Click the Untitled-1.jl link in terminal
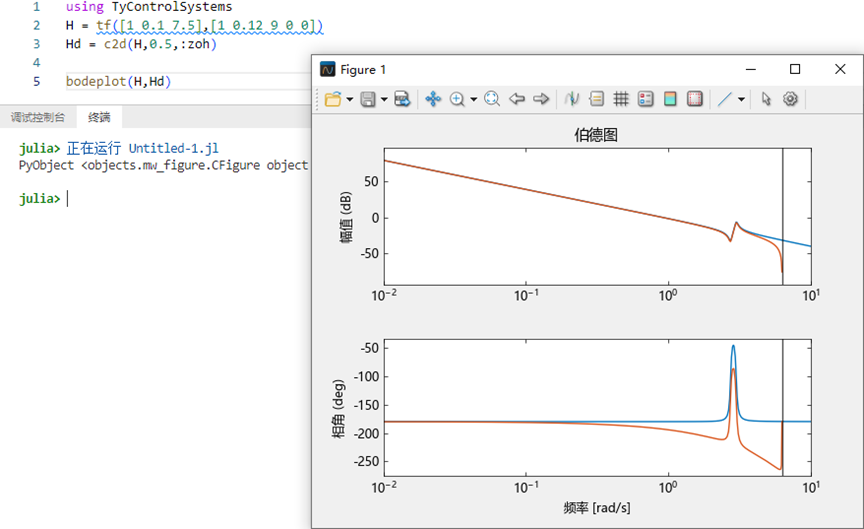The height and width of the screenshot is (529, 864). coord(174,148)
